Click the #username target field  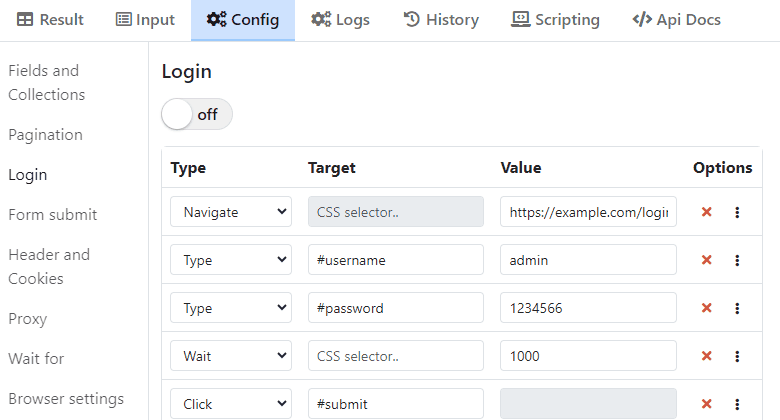tap(395, 259)
